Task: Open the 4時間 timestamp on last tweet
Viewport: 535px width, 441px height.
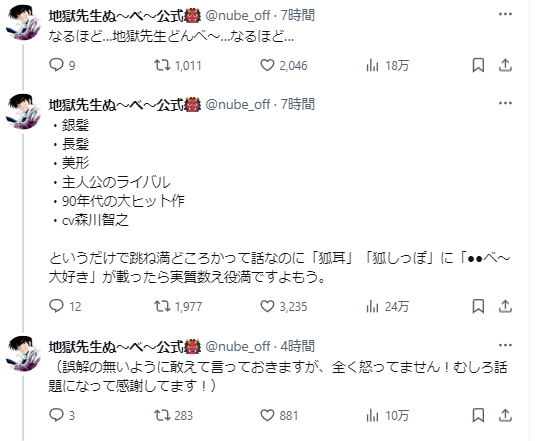Action: (x=298, y=346)
